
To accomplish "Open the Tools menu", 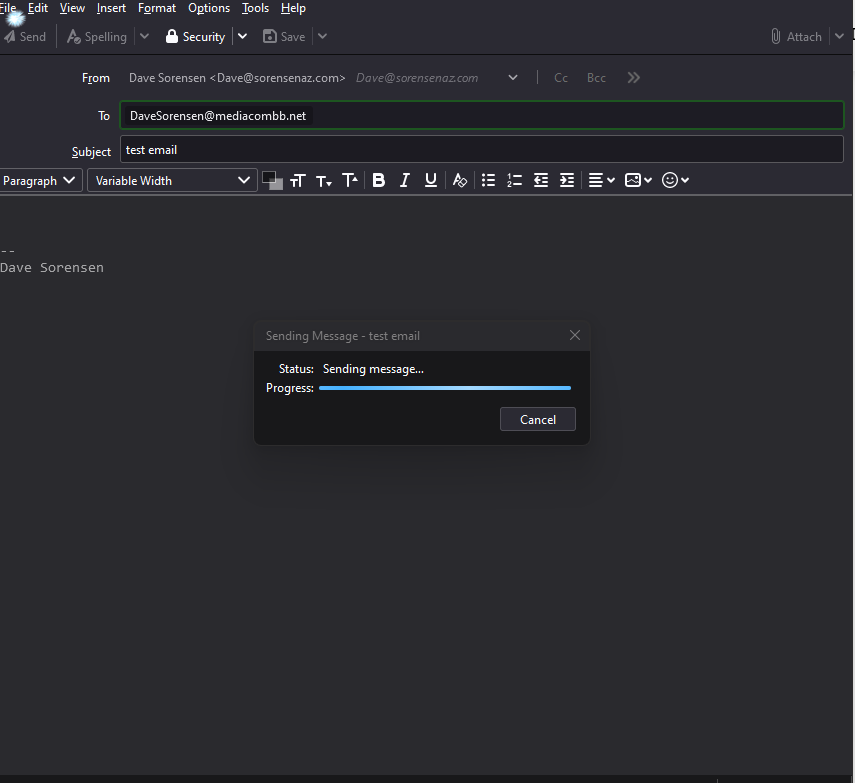I will 255,8.
